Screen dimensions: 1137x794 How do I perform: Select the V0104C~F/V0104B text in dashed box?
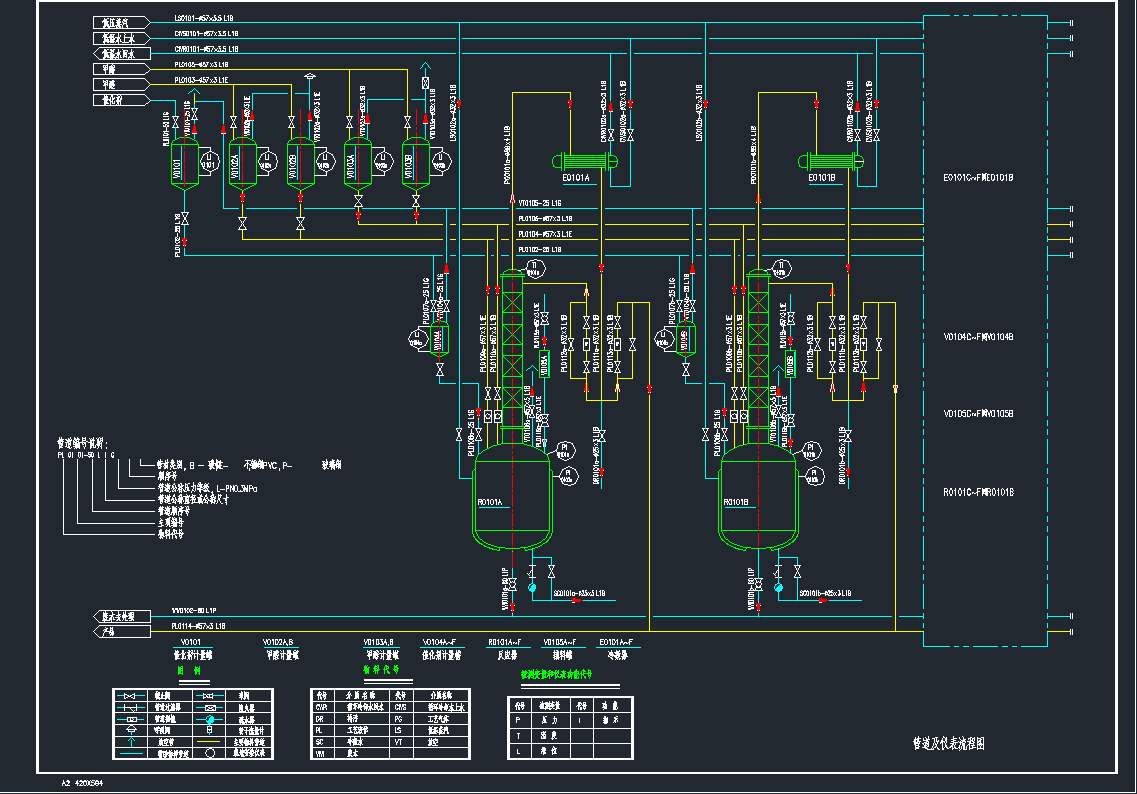coord(978,337)
